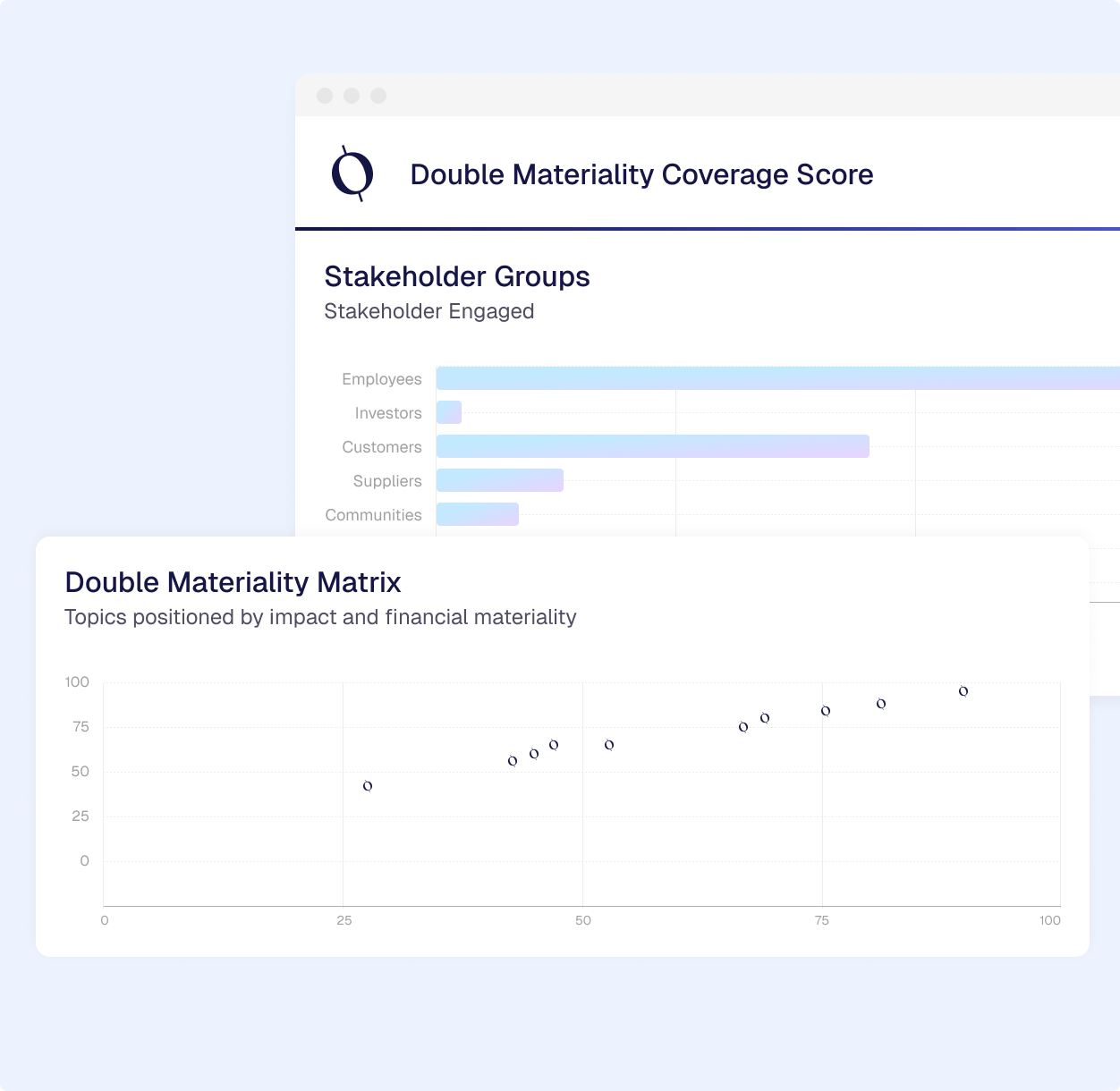Click the 100 label on the matrix y-axis

[76, 682]
